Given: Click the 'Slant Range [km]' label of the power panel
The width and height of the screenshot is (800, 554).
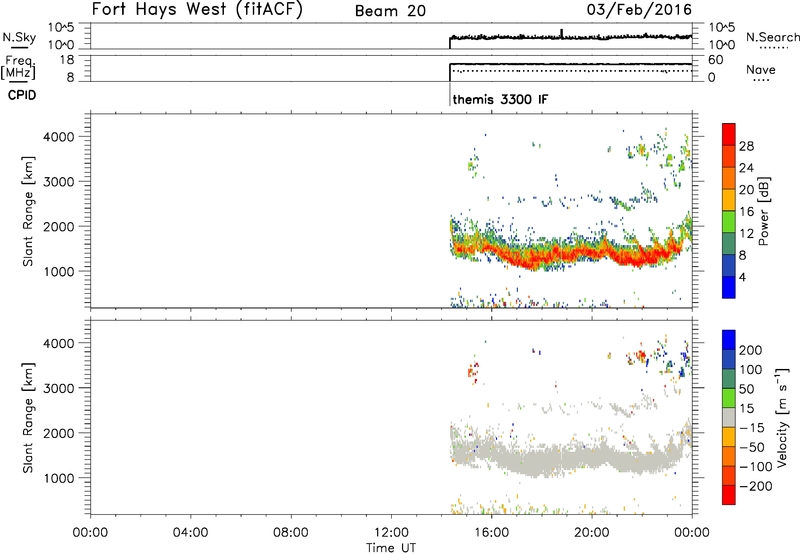Looking at the screenshot, I should click(x=28, y=212).
